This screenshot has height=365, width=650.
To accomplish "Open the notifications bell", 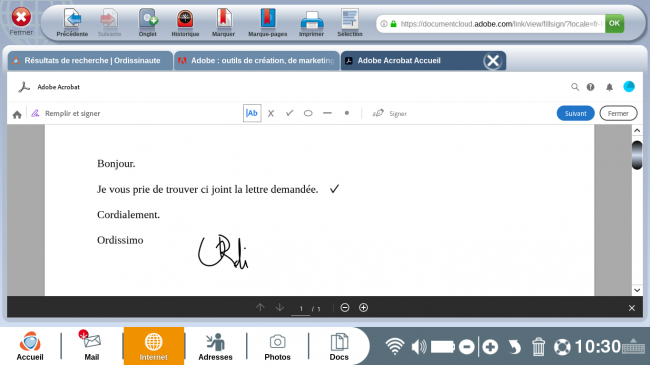I will [x=609, y=87].
